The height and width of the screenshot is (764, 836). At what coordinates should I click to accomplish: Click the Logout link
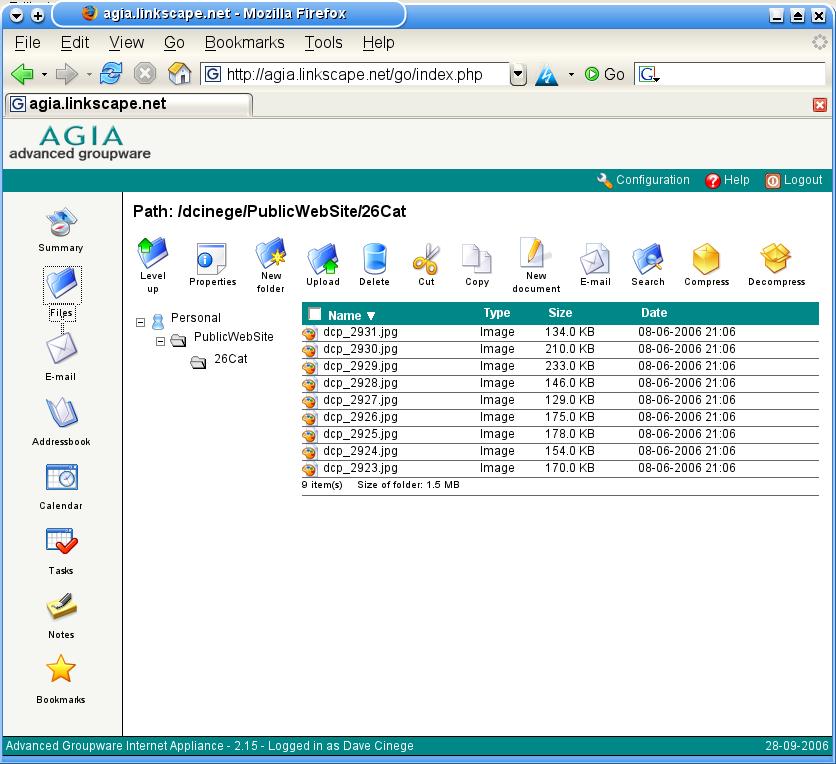point(794,180)
